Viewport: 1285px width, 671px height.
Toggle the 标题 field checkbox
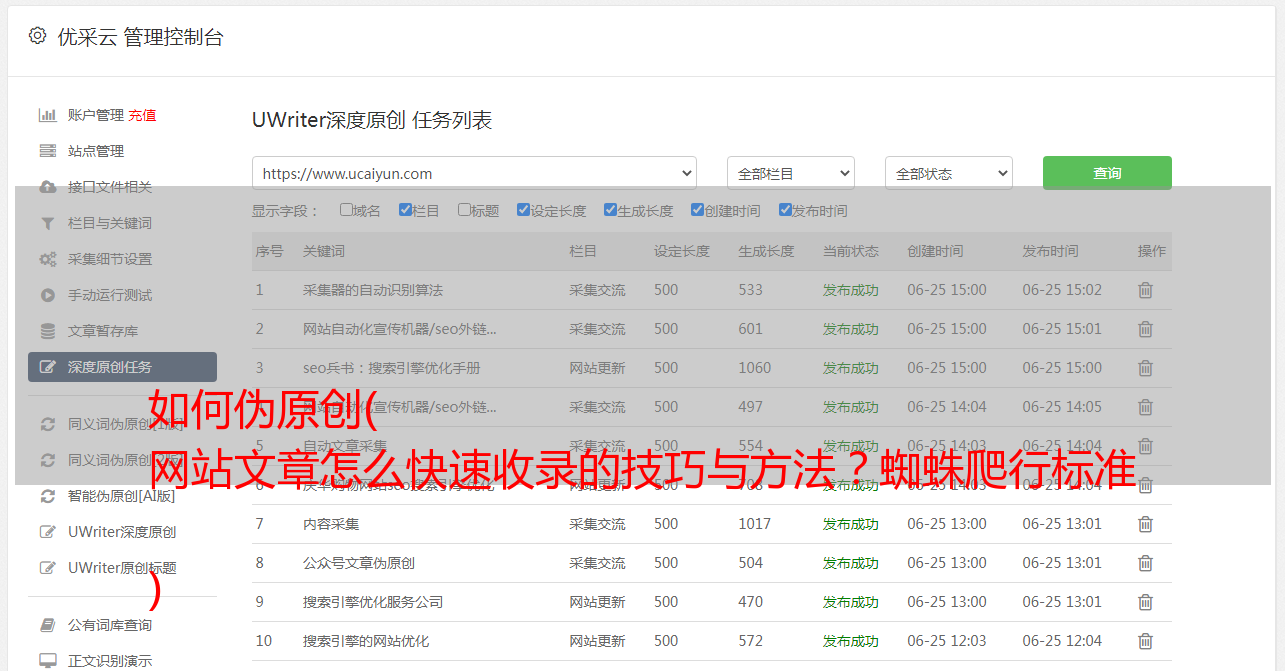[464, 210]
